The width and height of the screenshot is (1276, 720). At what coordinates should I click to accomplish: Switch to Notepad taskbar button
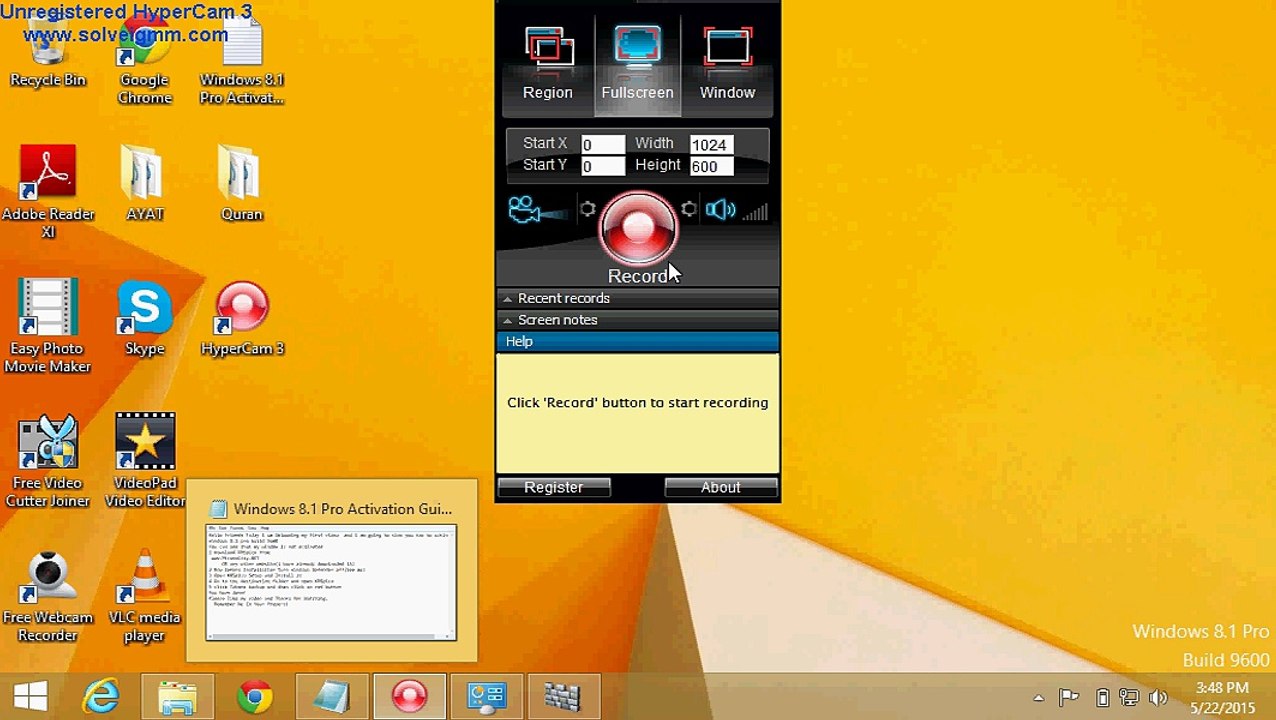331,696
